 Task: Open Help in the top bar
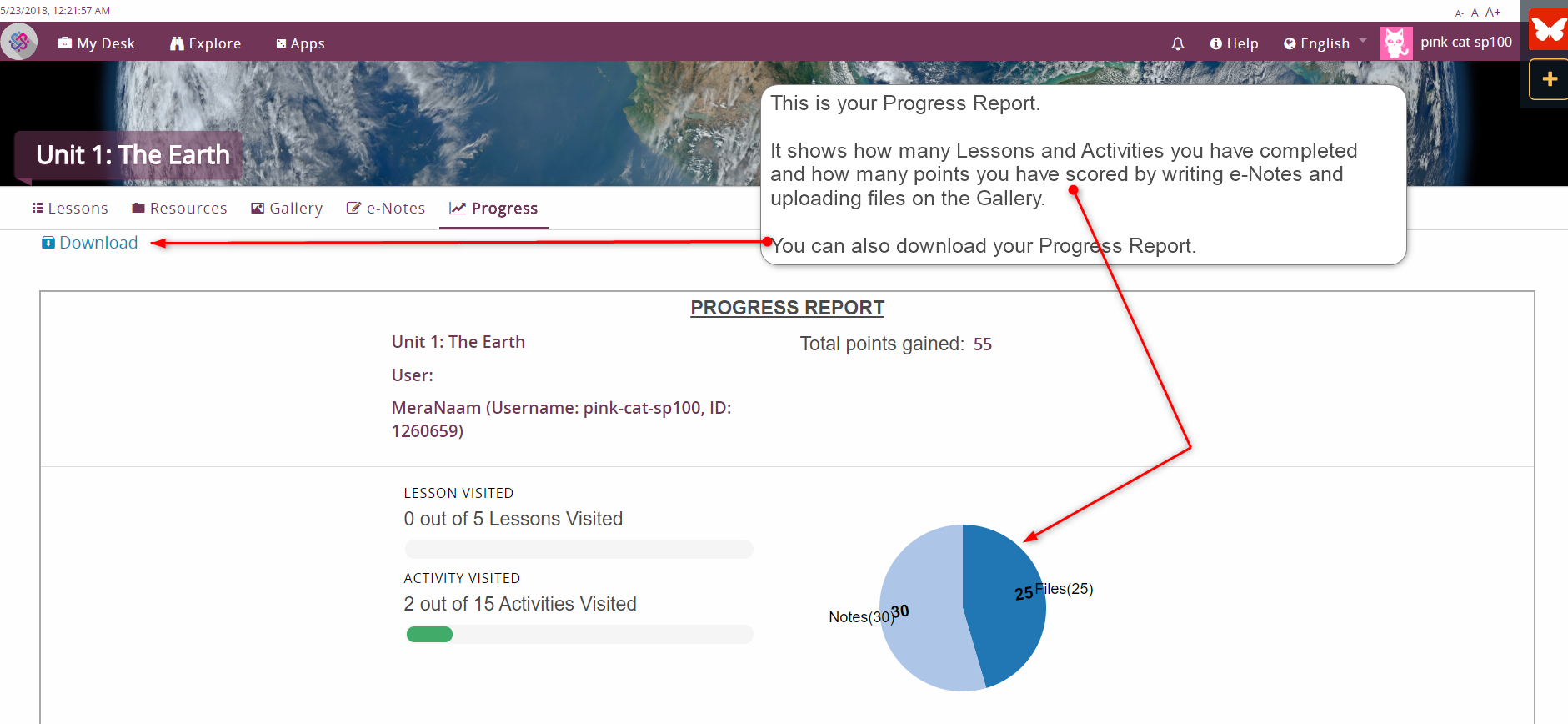pos(1234,43)
